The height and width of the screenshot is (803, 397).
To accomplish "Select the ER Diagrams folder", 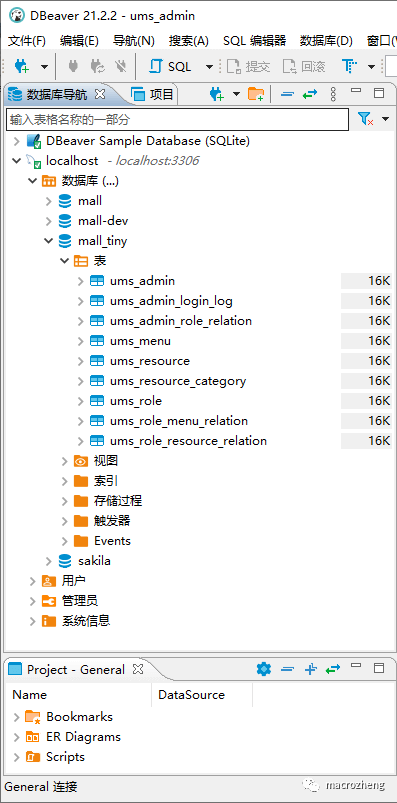I will point(83,737).
